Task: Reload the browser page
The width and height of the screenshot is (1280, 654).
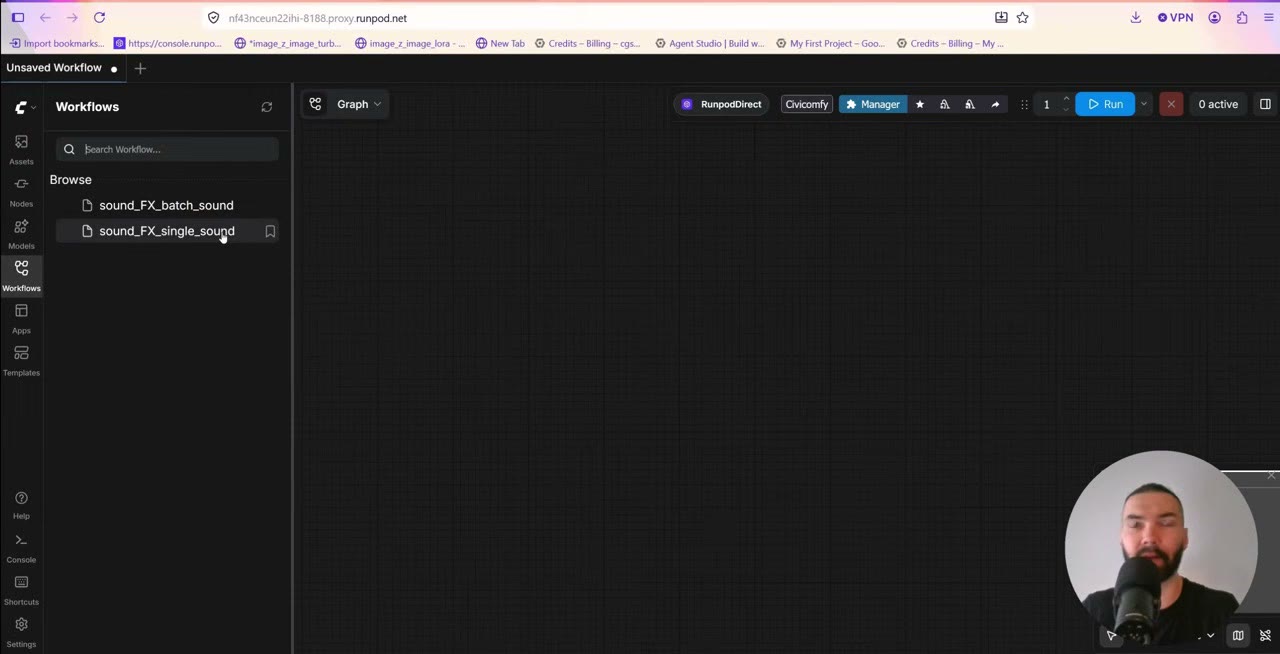Action: [99, 18]
